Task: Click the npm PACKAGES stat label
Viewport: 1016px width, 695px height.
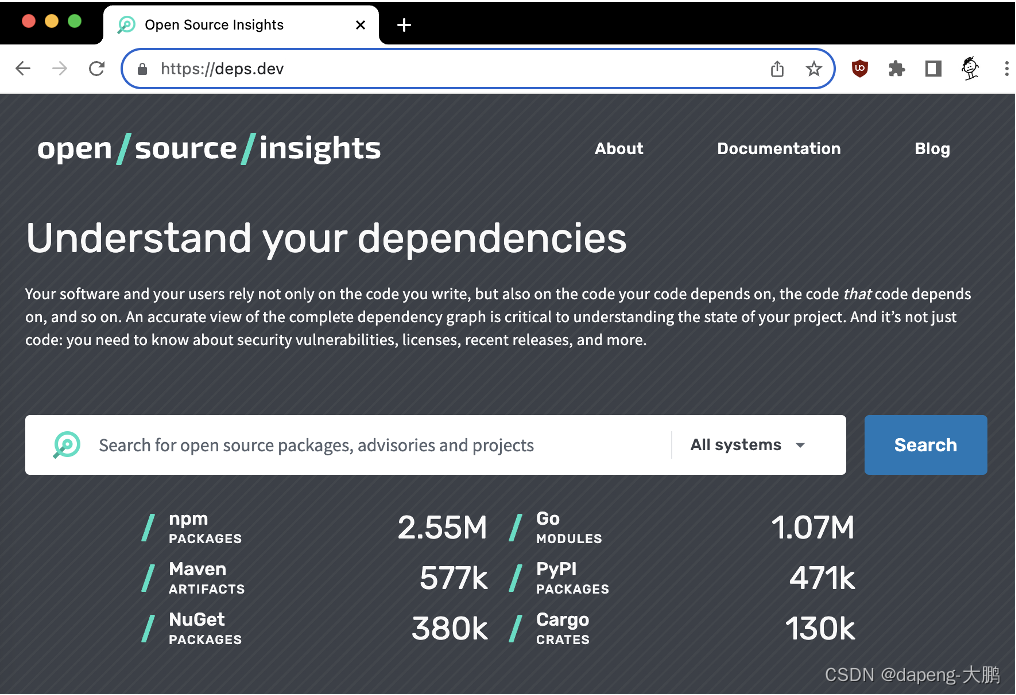Action: [x=205, y=528]
